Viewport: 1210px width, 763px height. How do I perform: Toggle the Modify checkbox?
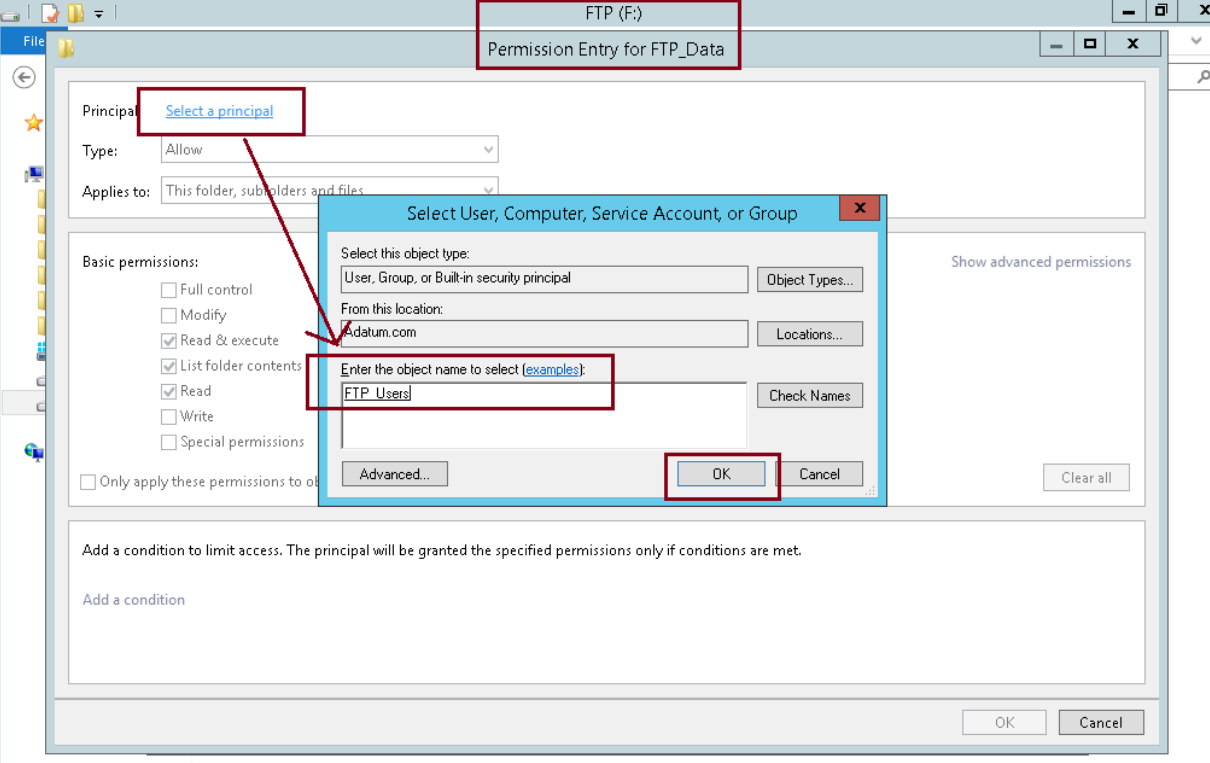(168, 315)
